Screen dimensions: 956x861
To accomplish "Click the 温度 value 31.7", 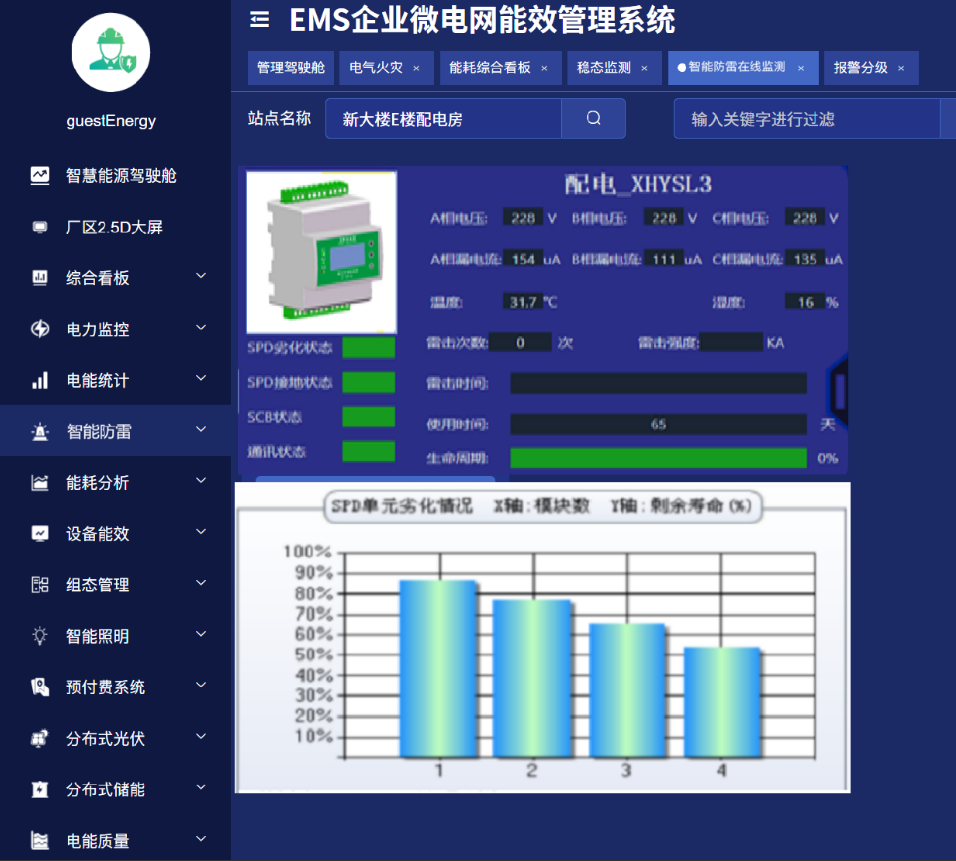I will (x=523, y=302).
